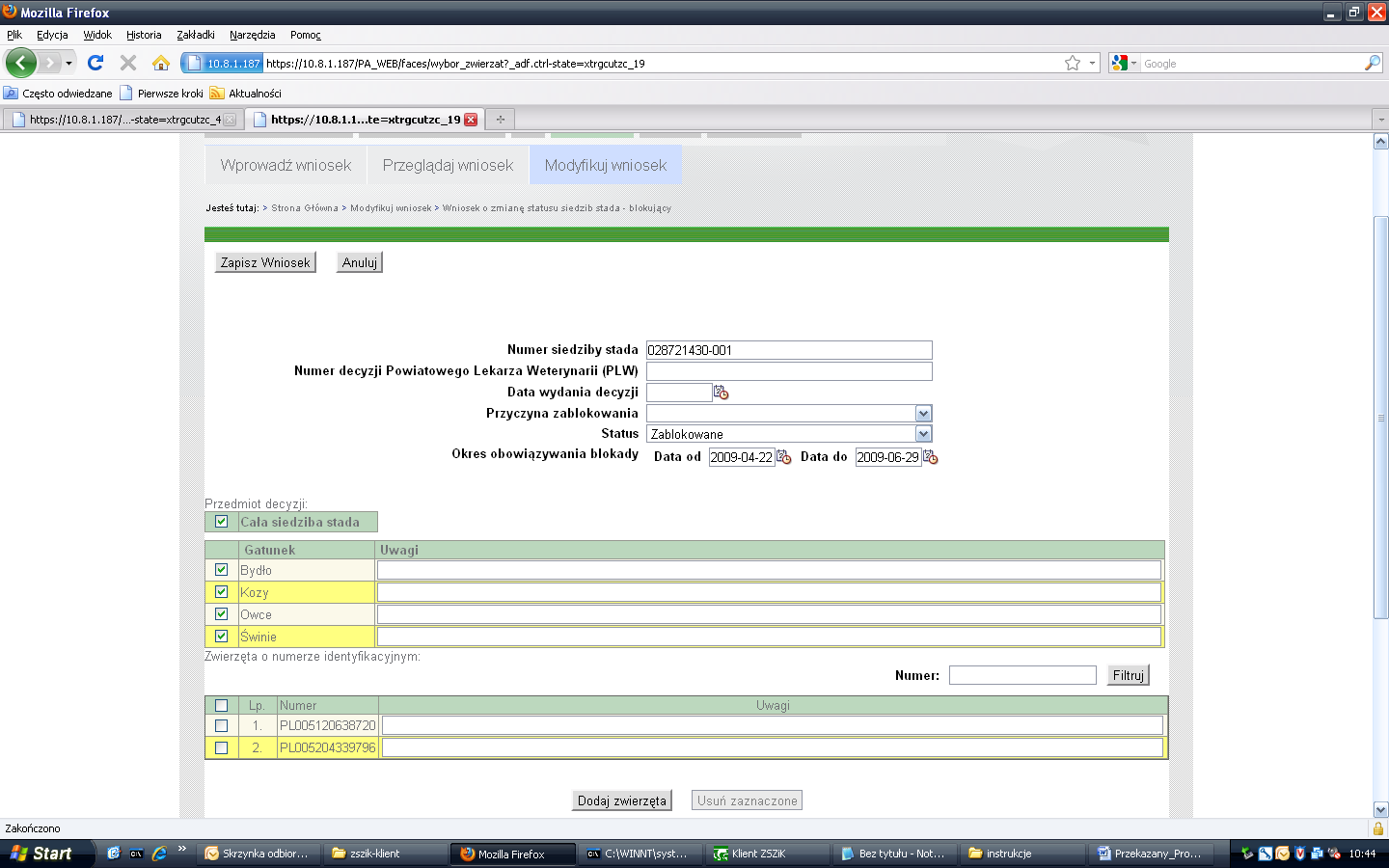Check the row for PL005120638720
The image size is (1389, 868).
pyautogui.click(x=221, y=725)
